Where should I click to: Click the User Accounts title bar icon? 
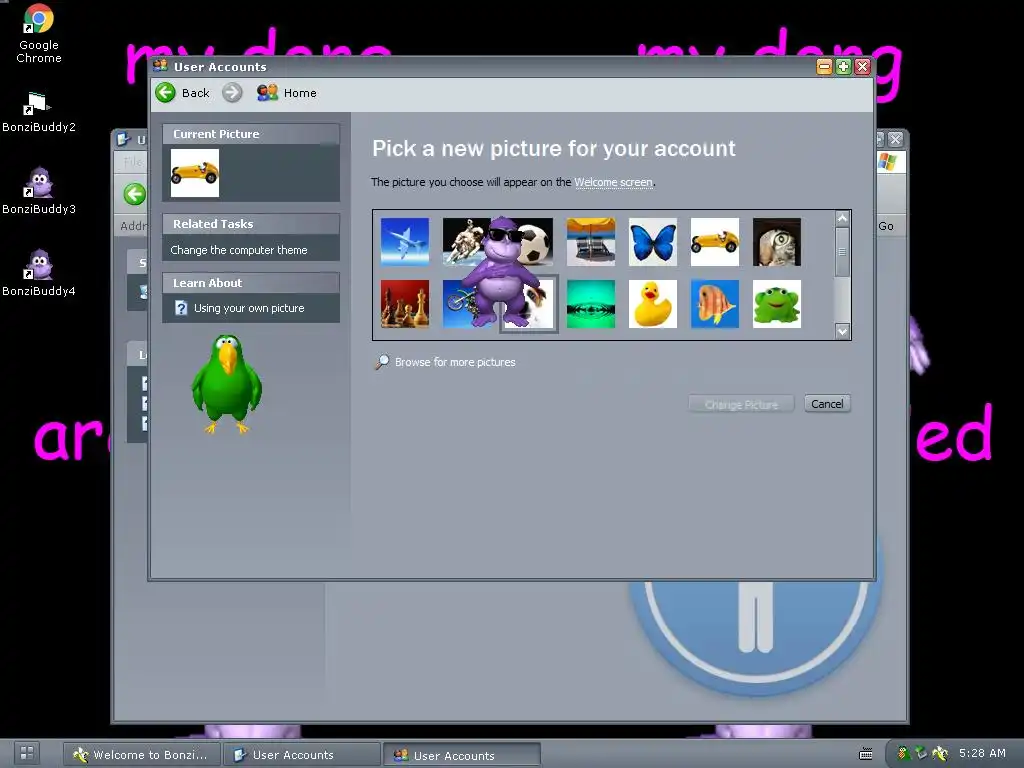coord(160,66)
